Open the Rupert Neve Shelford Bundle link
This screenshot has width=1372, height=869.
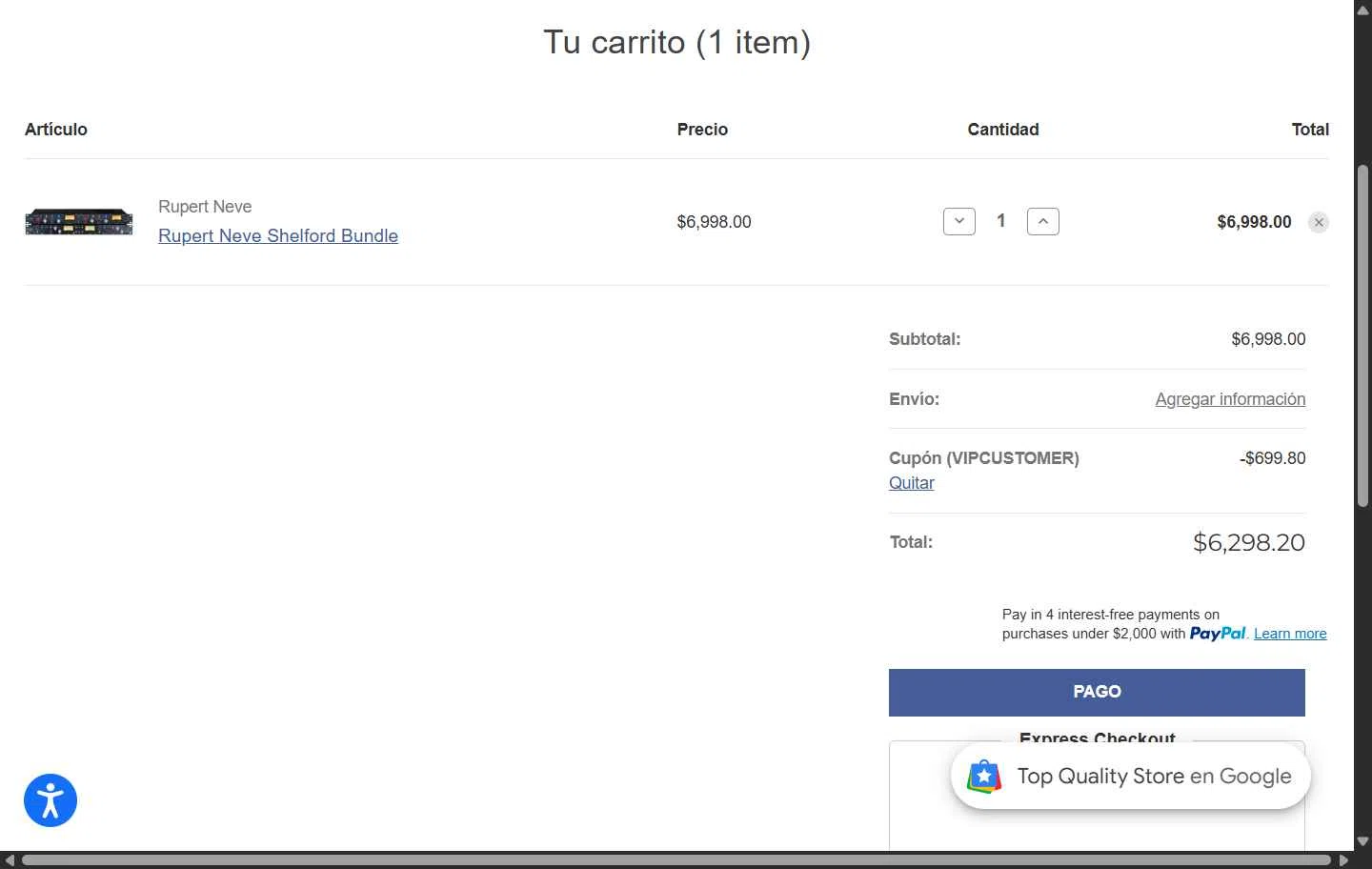(x=278, y=235)
